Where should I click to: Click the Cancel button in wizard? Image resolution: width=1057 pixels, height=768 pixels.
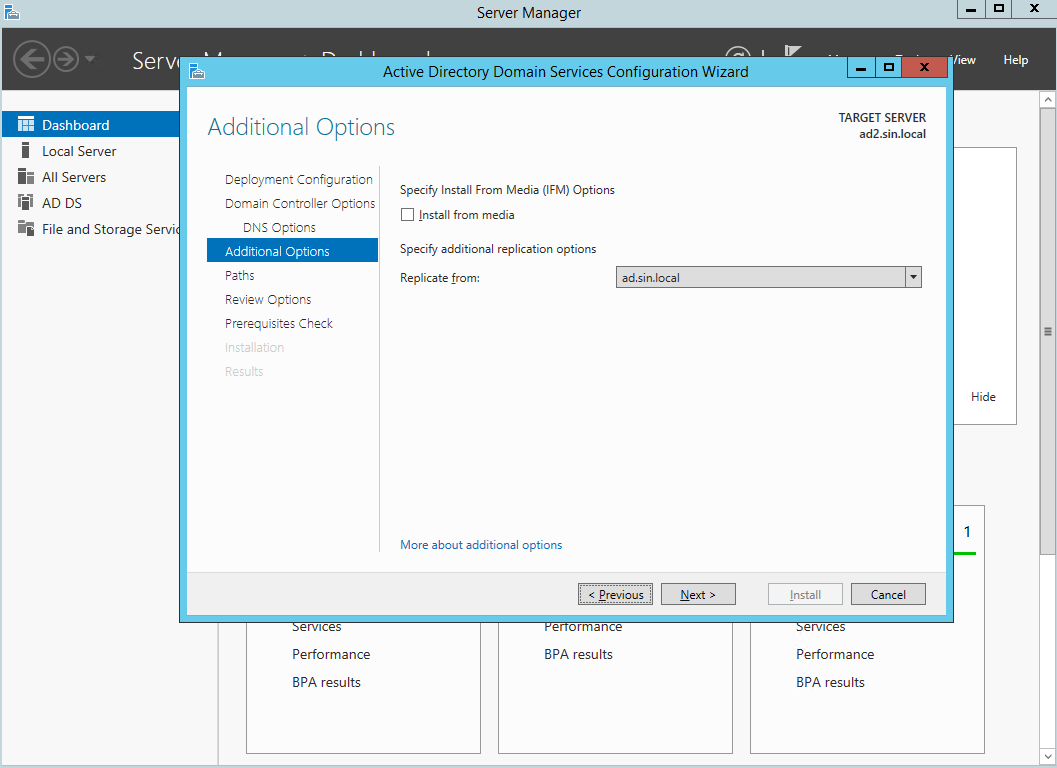tap(888, 595)
